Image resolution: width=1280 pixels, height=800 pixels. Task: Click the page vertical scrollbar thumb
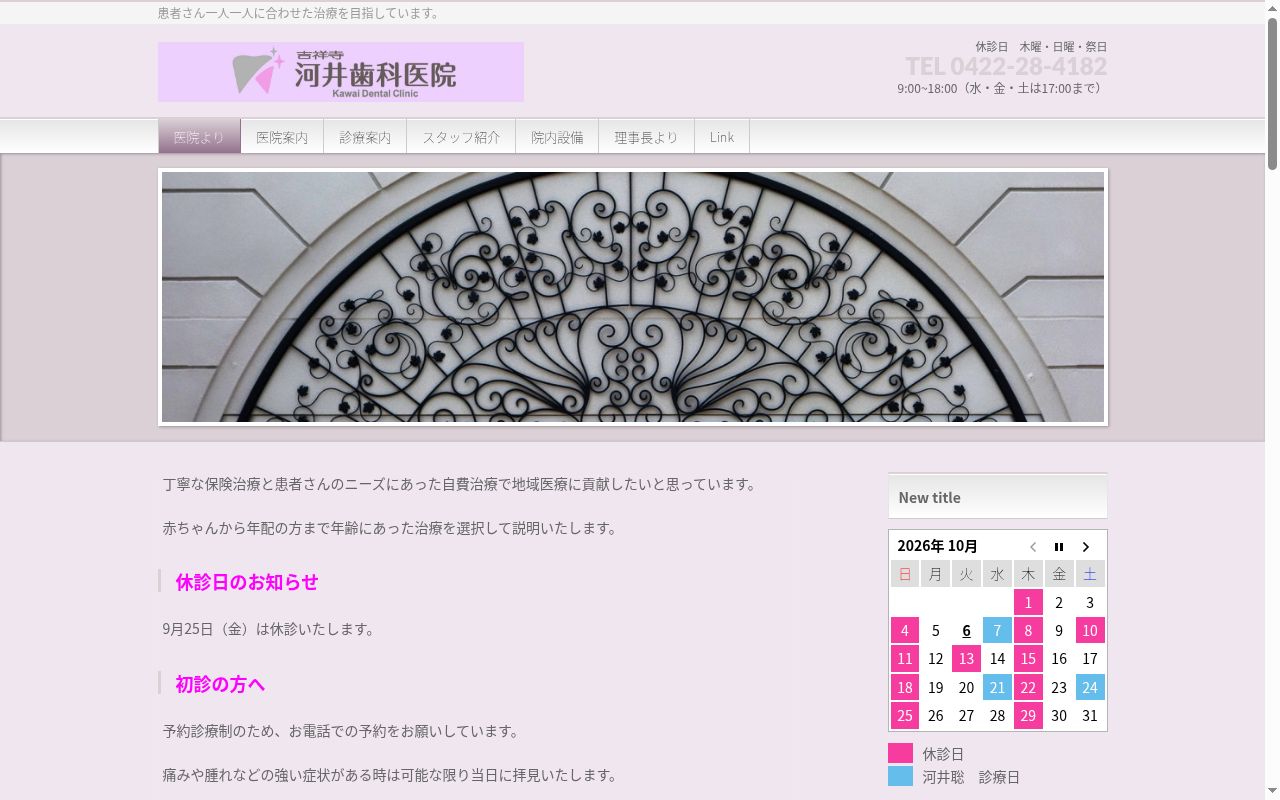[x=1272, y=93]
